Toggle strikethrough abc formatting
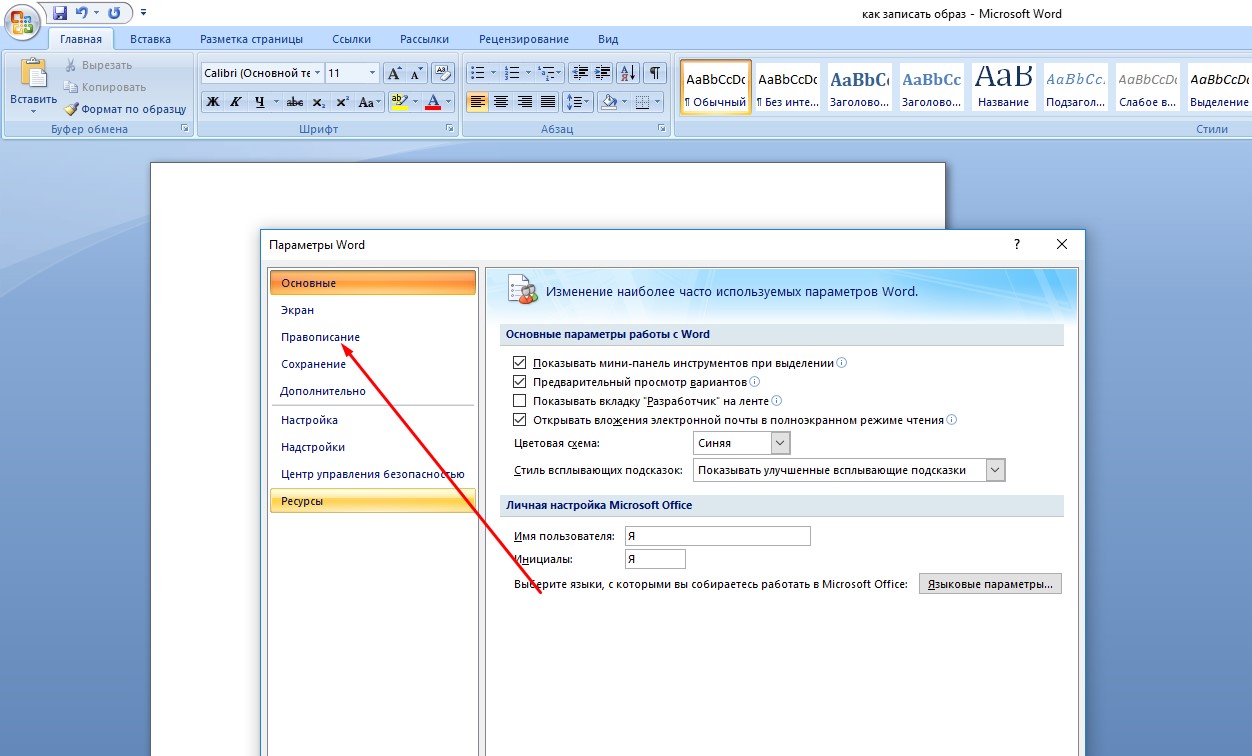The image size is (1252, 756). [x=295, y=102]
